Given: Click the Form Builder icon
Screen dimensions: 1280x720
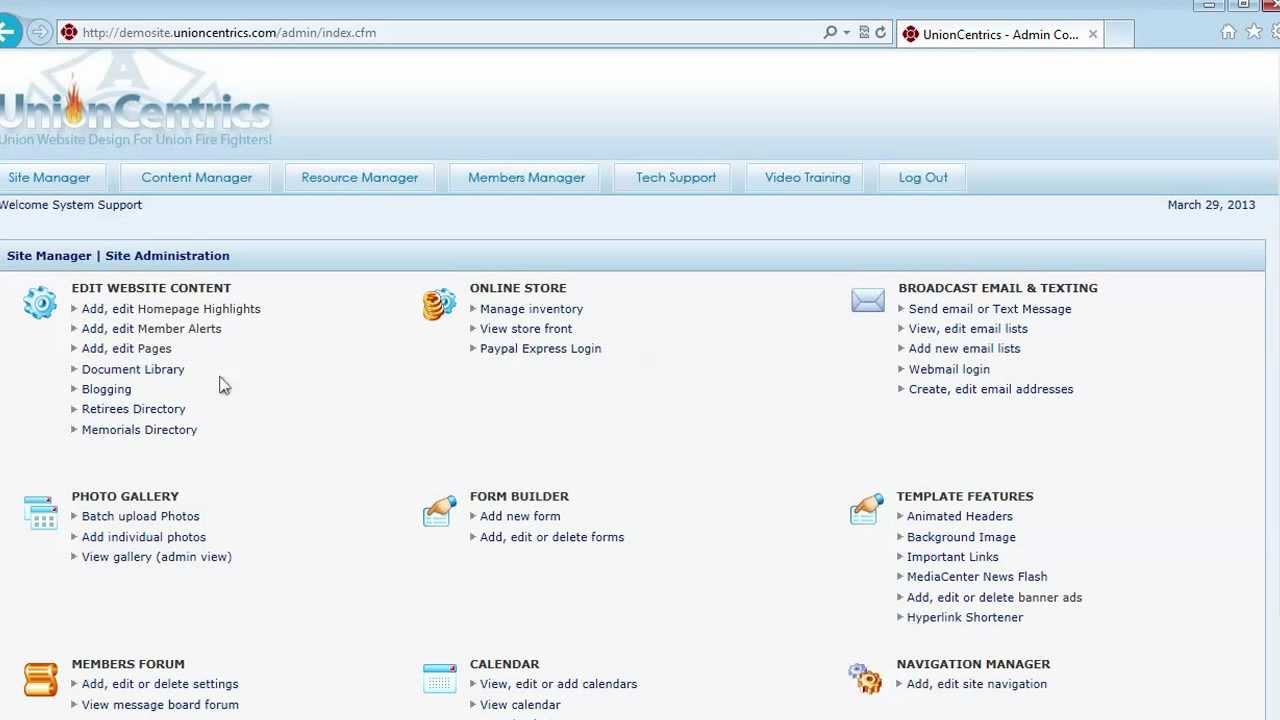Looking at the screenshot, I should 439,510.
